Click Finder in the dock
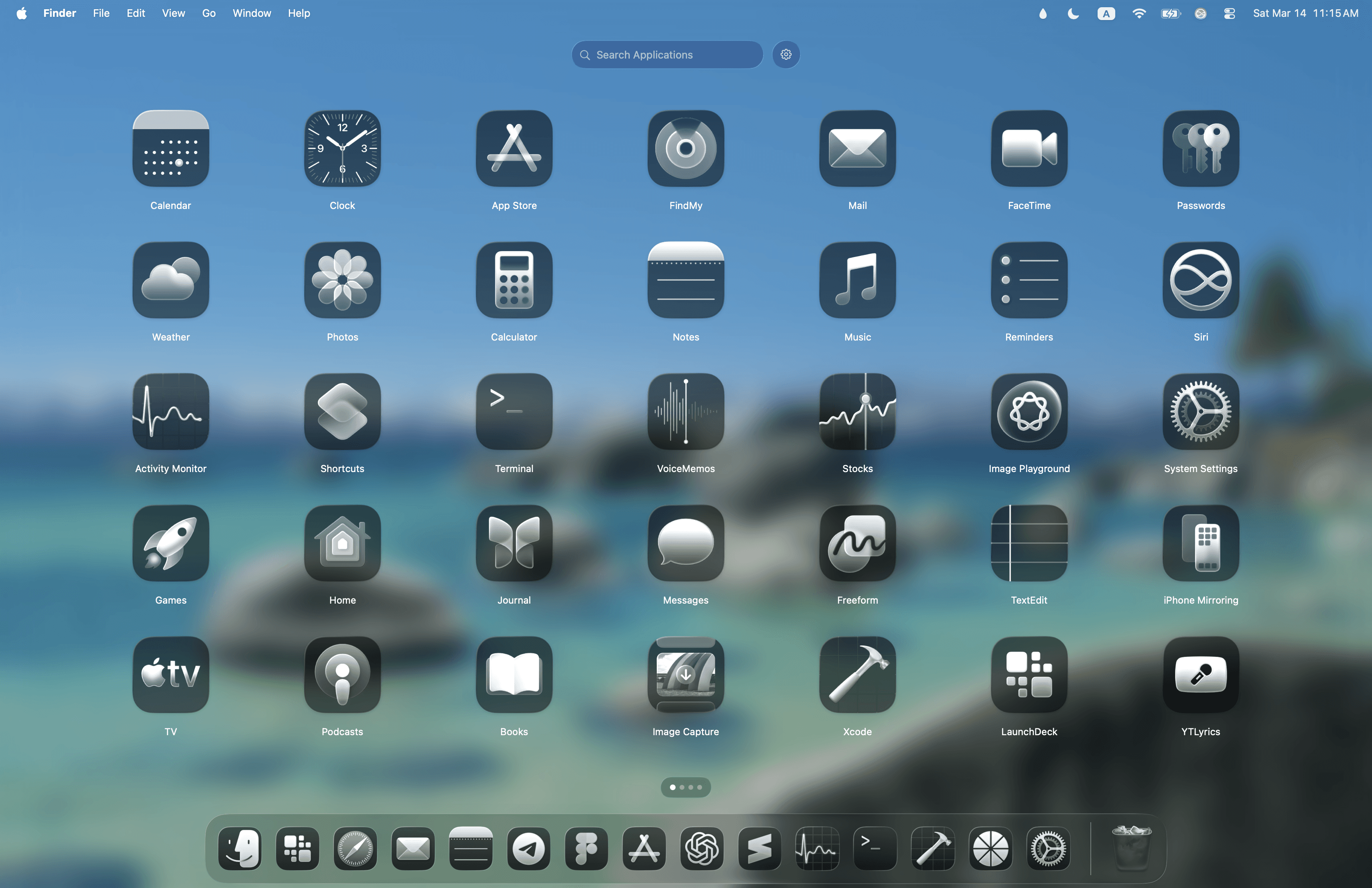 pyautogui.click(x=240, y=848)
